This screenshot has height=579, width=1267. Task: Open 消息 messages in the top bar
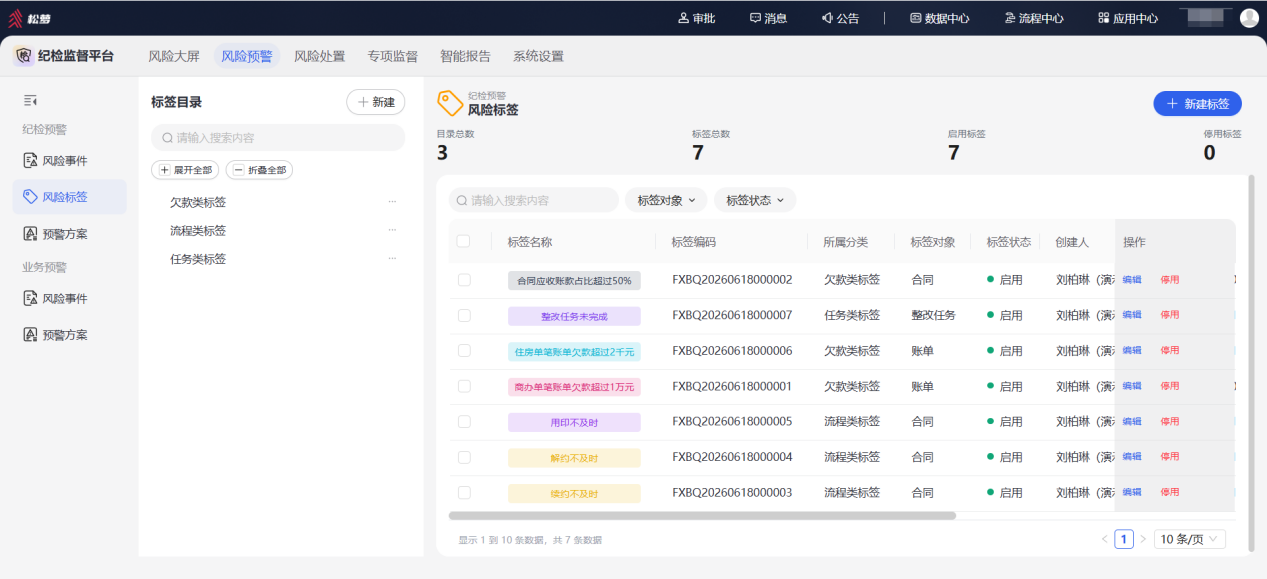768,18
